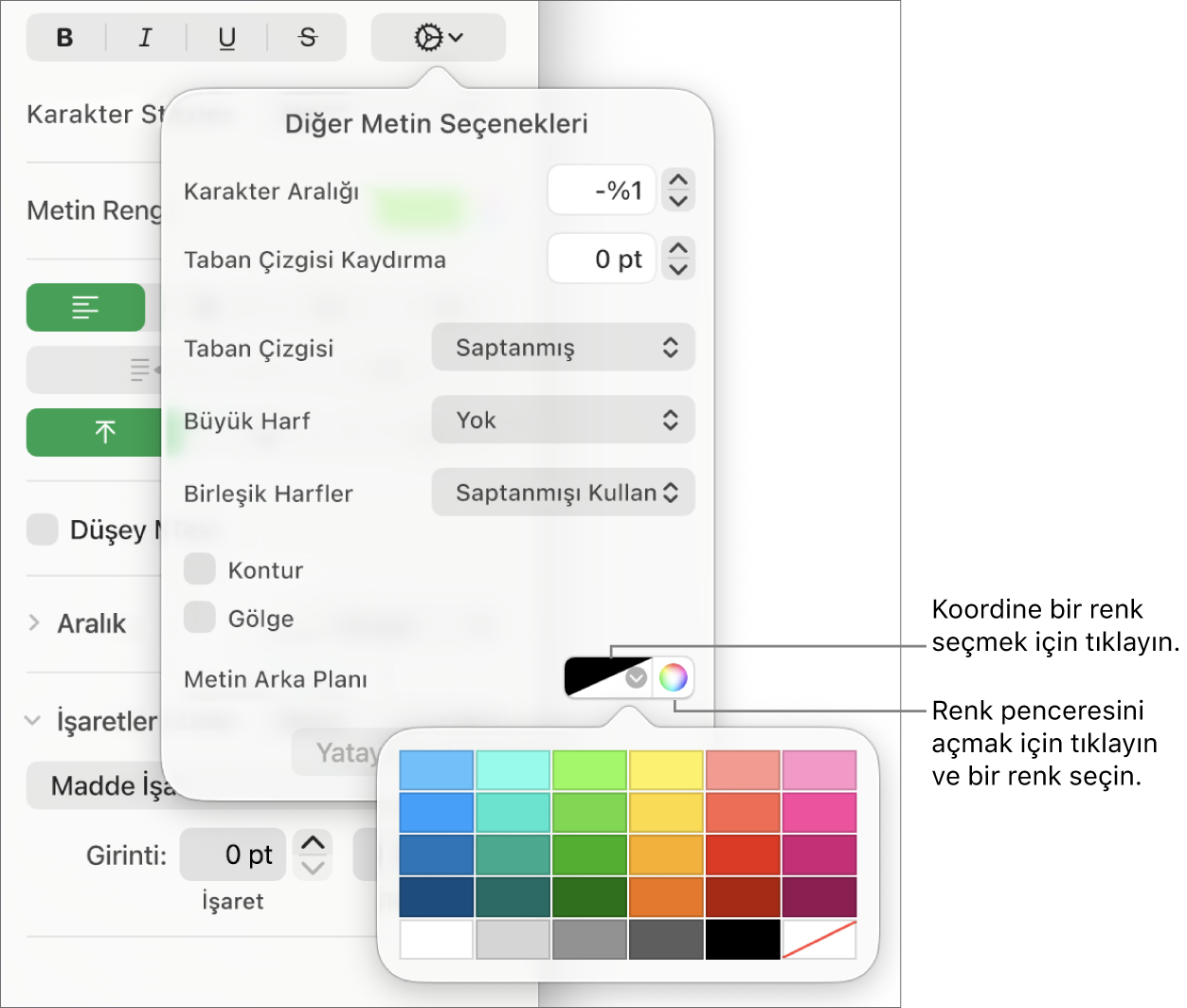The image size is (1187, 1008).
Task: Pick the yellow swatch in second row
Action: [x=667, y=813]
